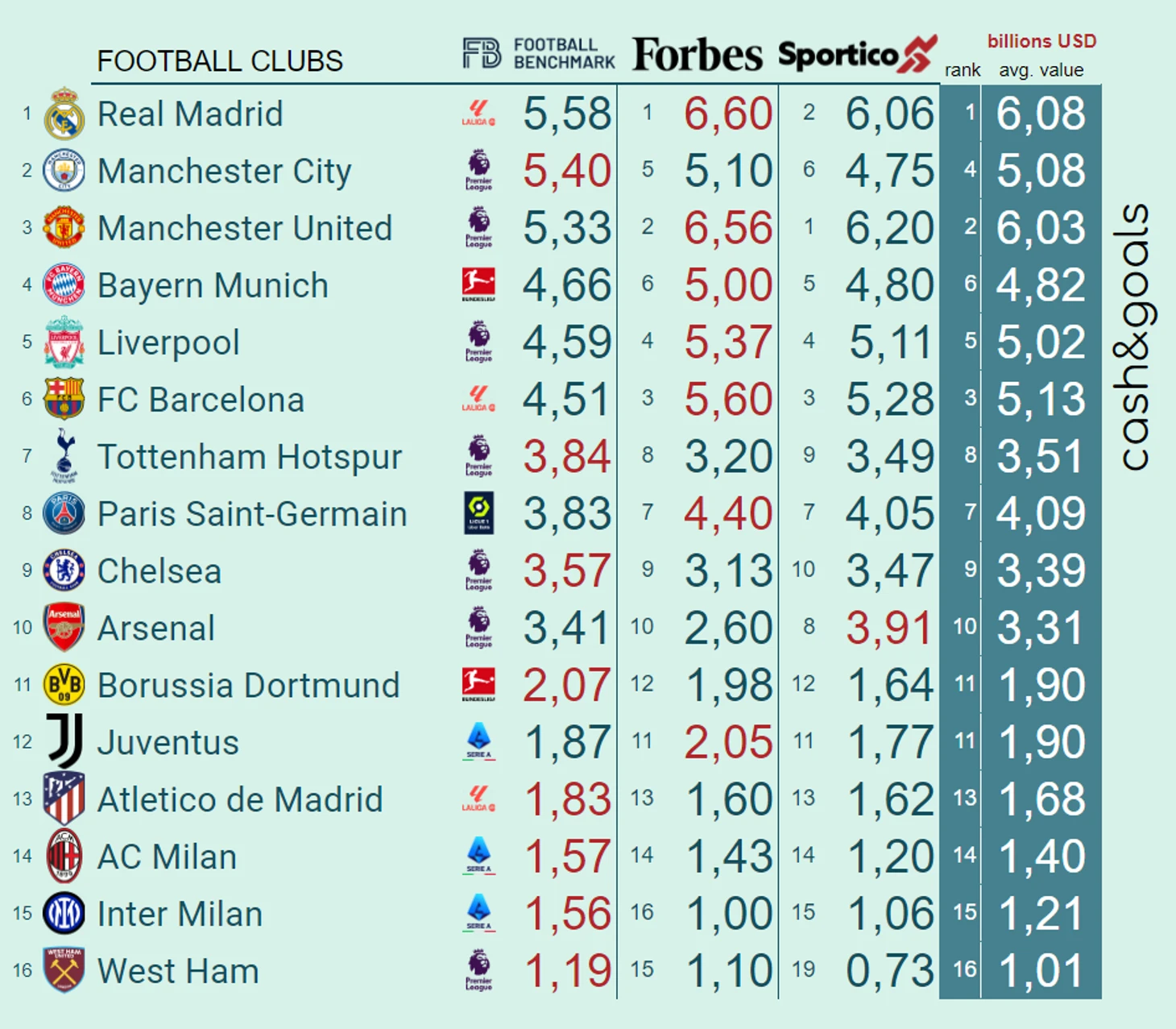
Task: Select the Liverpool club name
Action: [x=168, y=342]
